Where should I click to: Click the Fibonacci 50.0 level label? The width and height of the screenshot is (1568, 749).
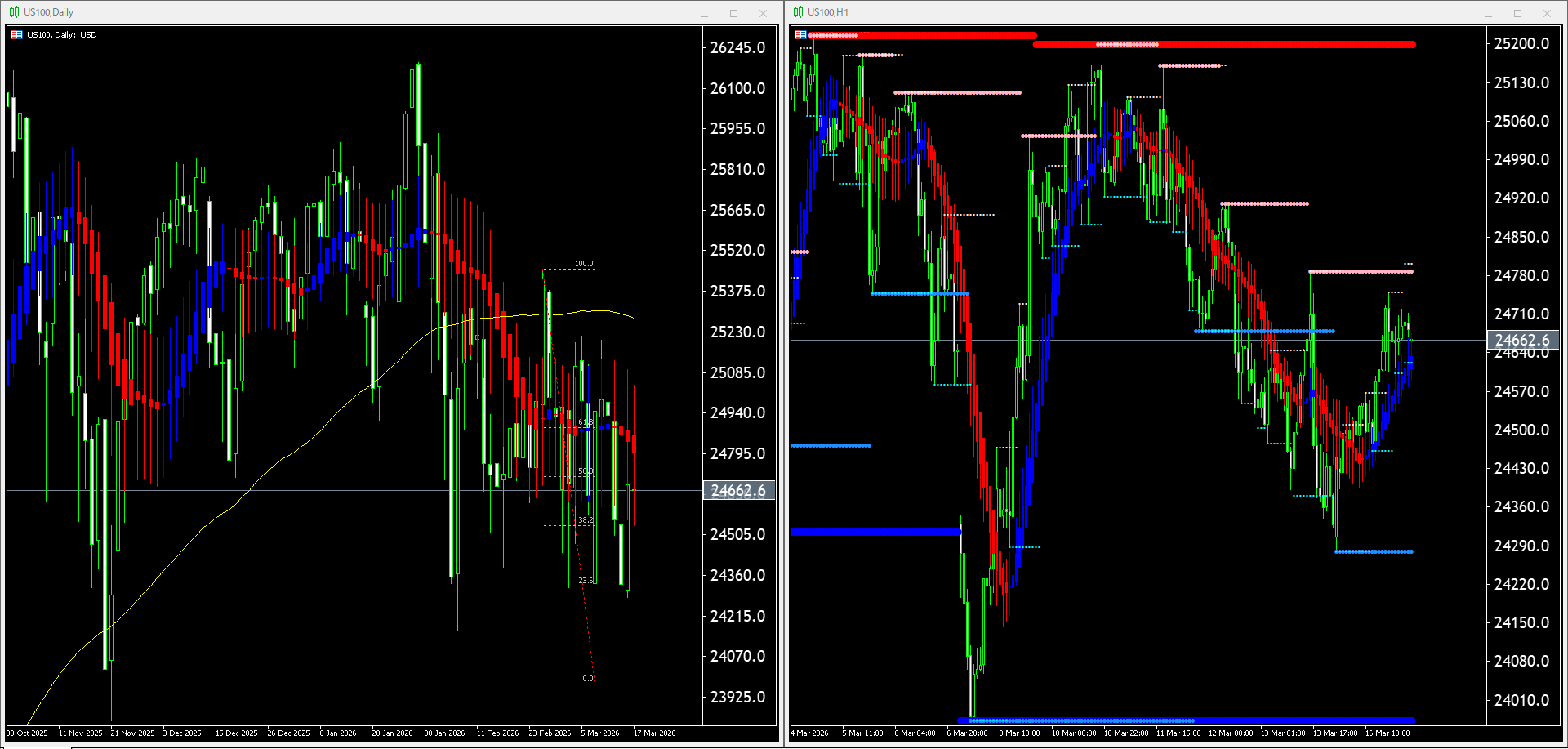(586, 471)
